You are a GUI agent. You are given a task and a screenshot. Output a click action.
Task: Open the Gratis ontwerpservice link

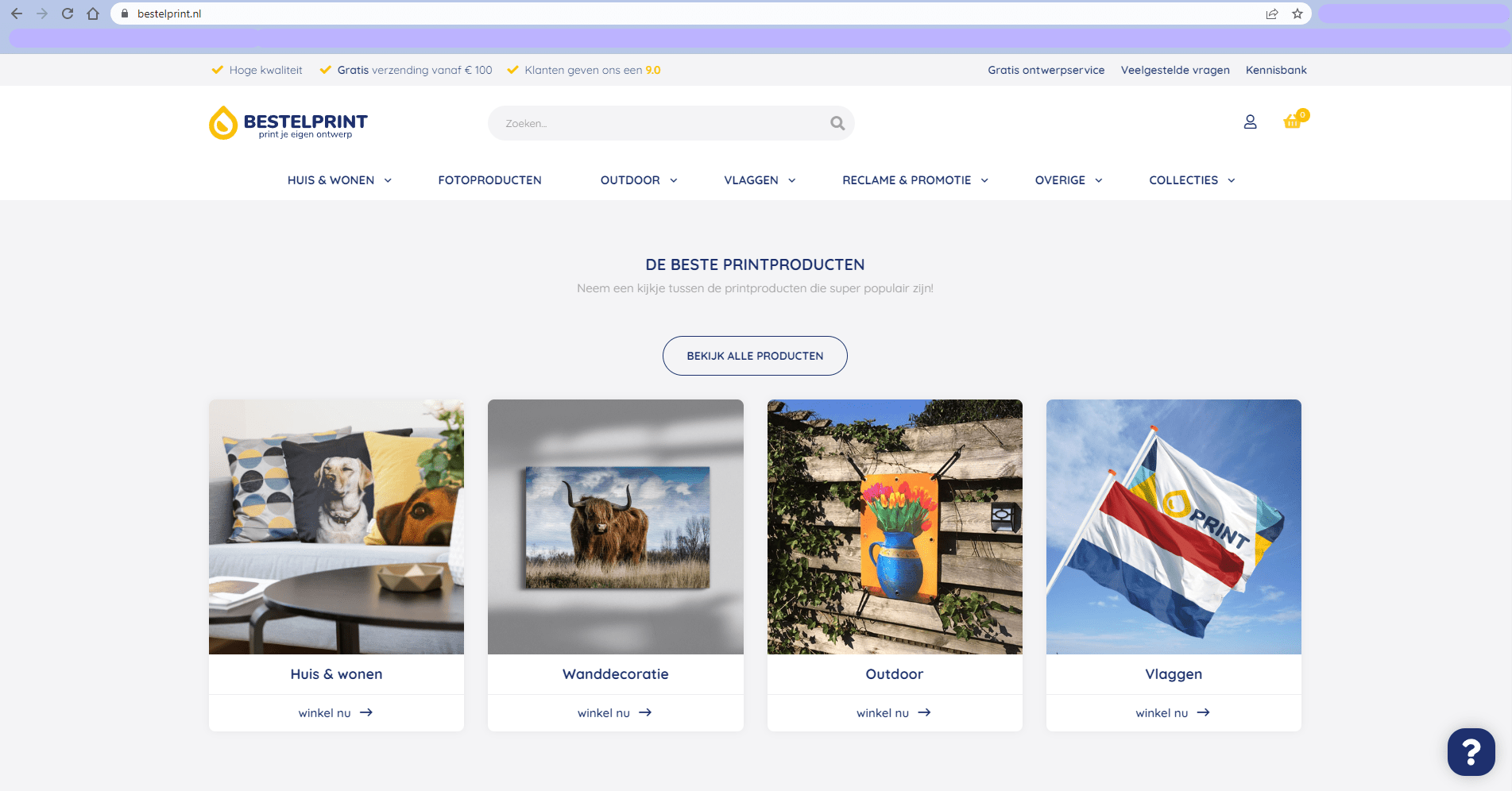[x=1046, y=70]
